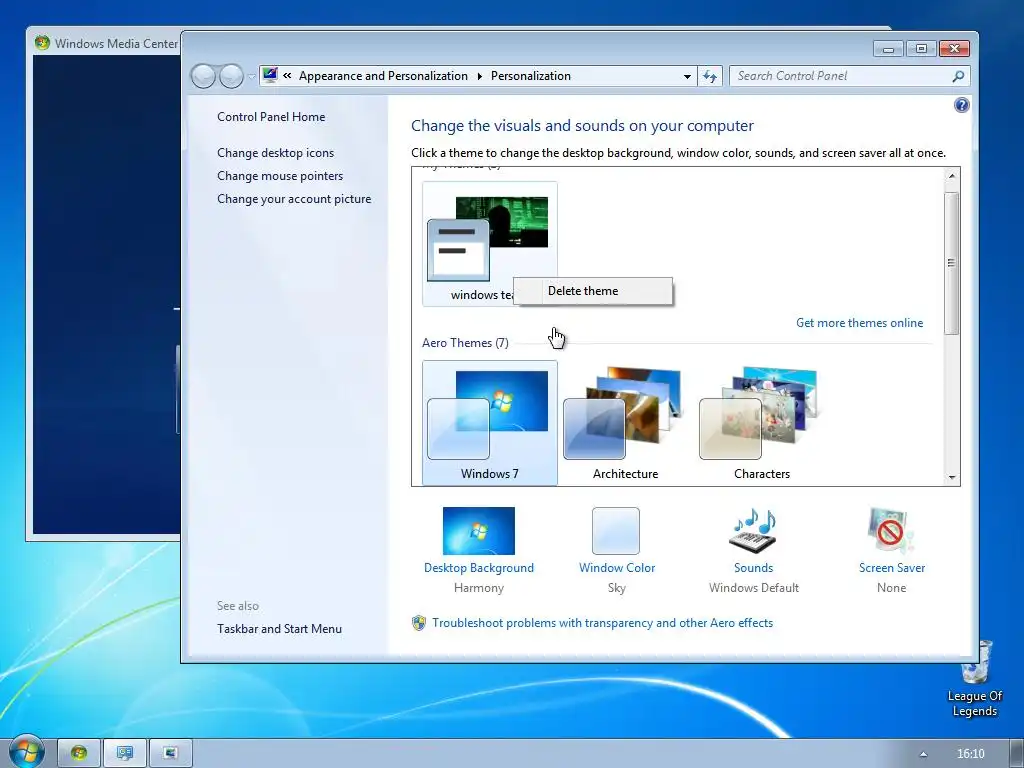Click the Windows Media Center taskbar button

click(x=79, y=753)
